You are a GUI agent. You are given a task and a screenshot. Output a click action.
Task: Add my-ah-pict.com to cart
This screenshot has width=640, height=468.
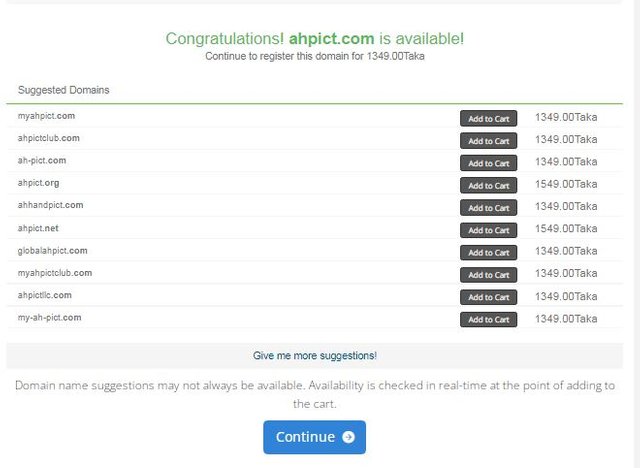click(x=489, y=319)
